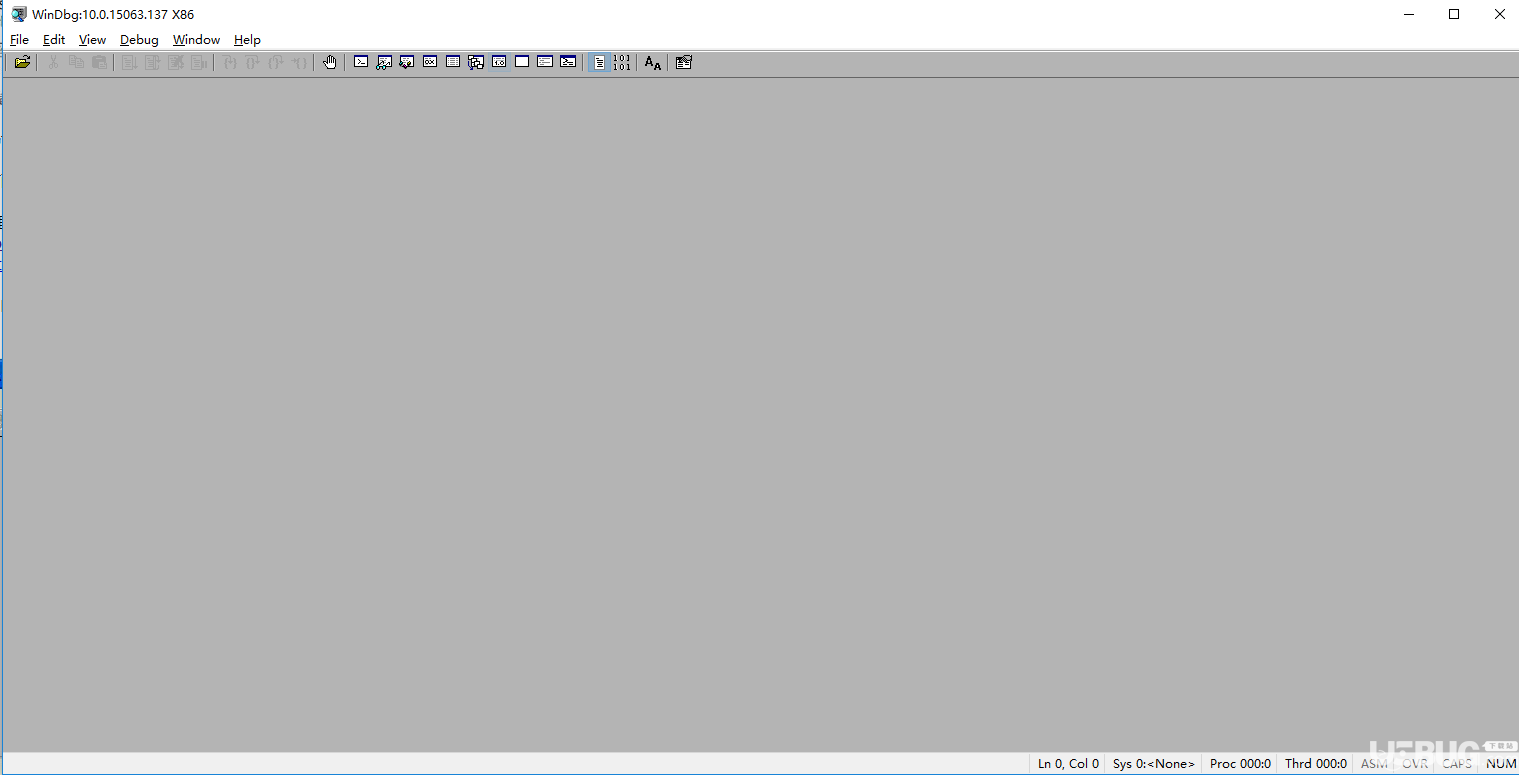Screen dimensions: 1519x775
Task: Click the ASM status bar indicator
Action: click(1374, 764)
